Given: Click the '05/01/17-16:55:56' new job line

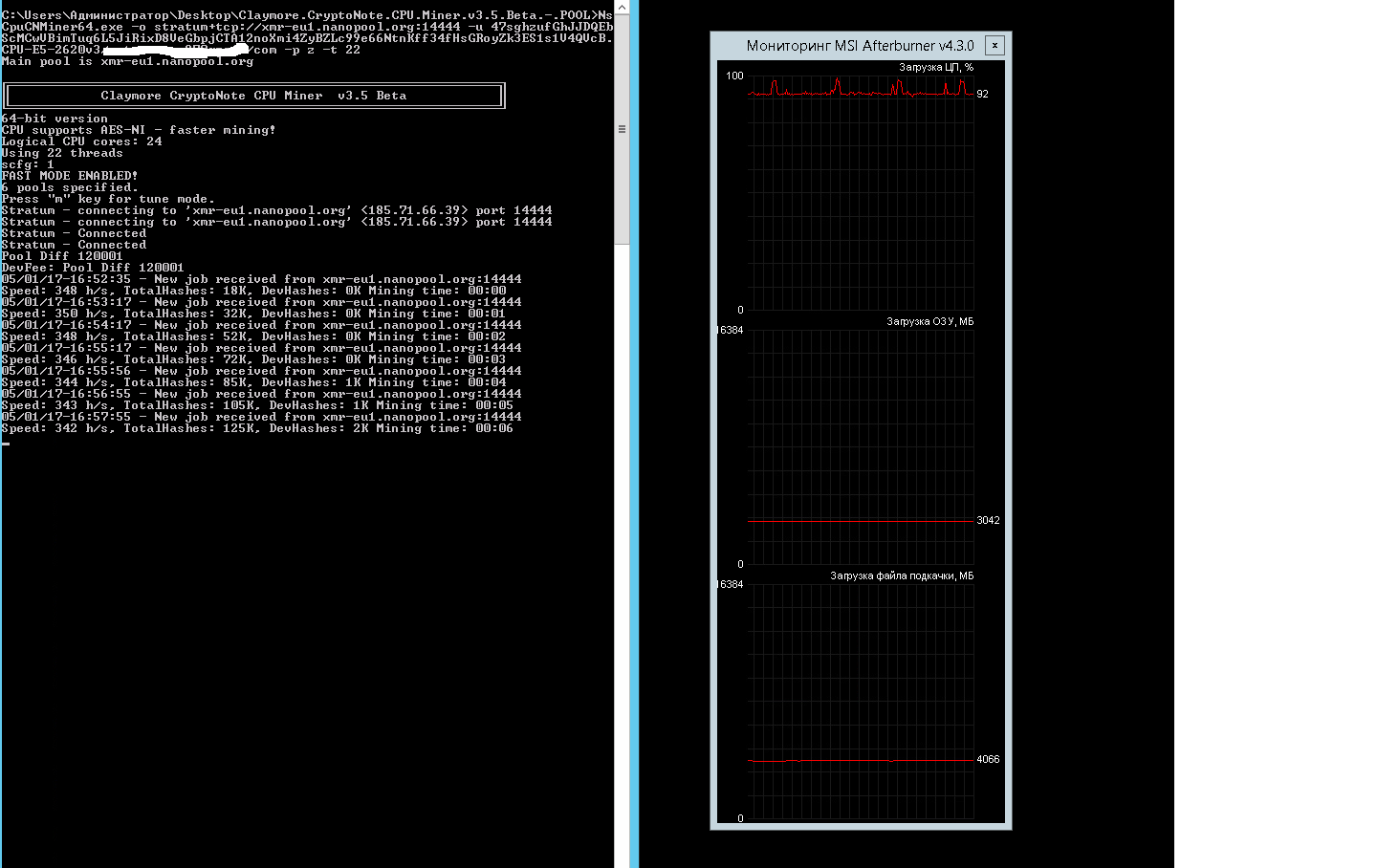Looking at the screenshot, I should click(x=262, y=371).
